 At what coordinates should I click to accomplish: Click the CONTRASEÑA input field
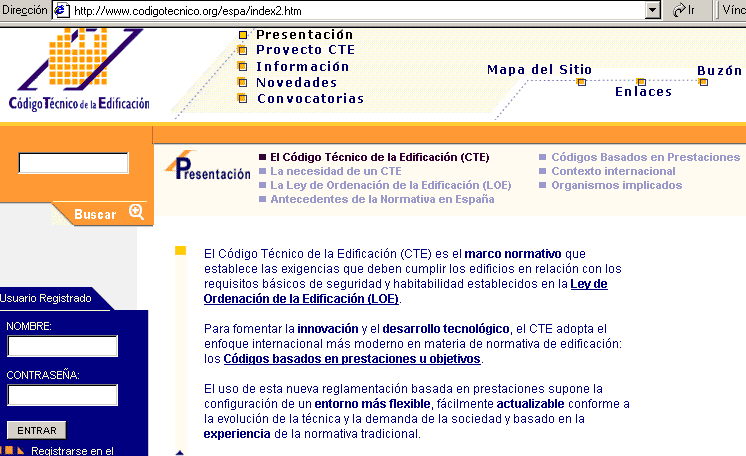62,395
